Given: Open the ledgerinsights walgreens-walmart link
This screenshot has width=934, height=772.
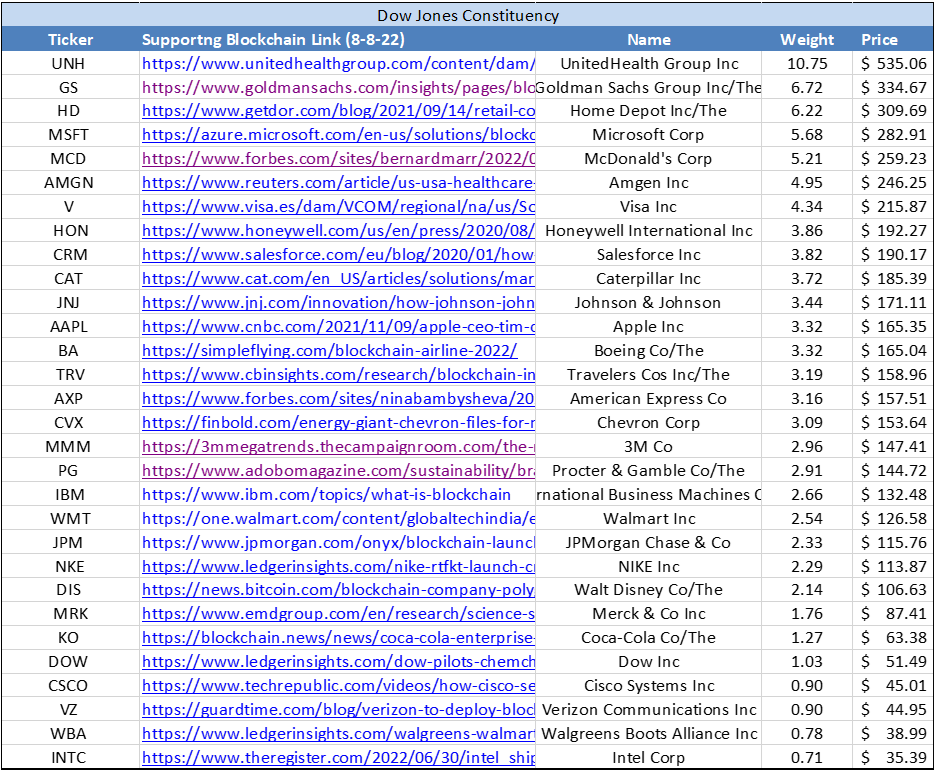Looking at the screenshot, I should (338, 733).
